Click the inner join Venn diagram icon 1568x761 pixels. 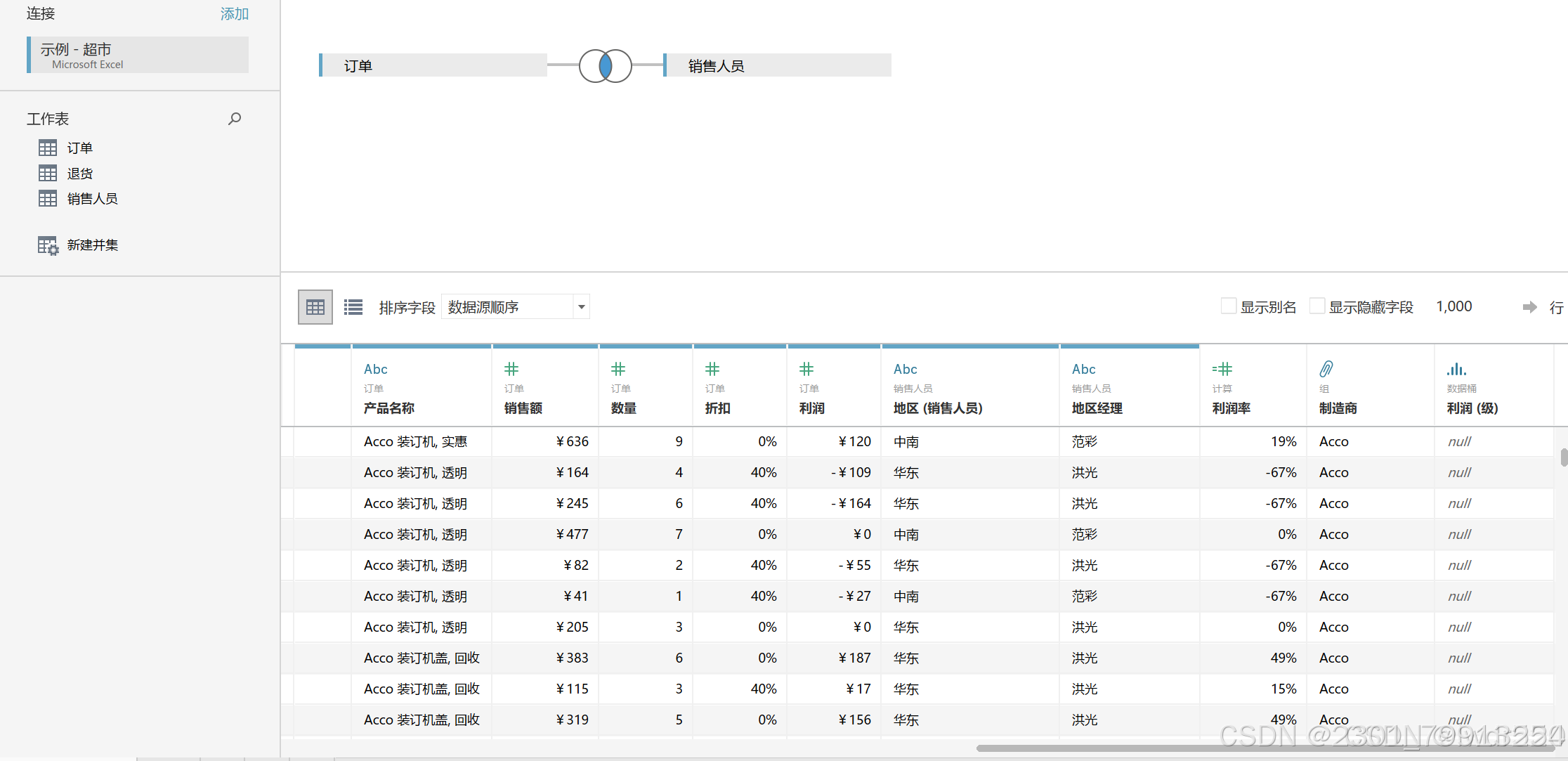coord(605,66)
